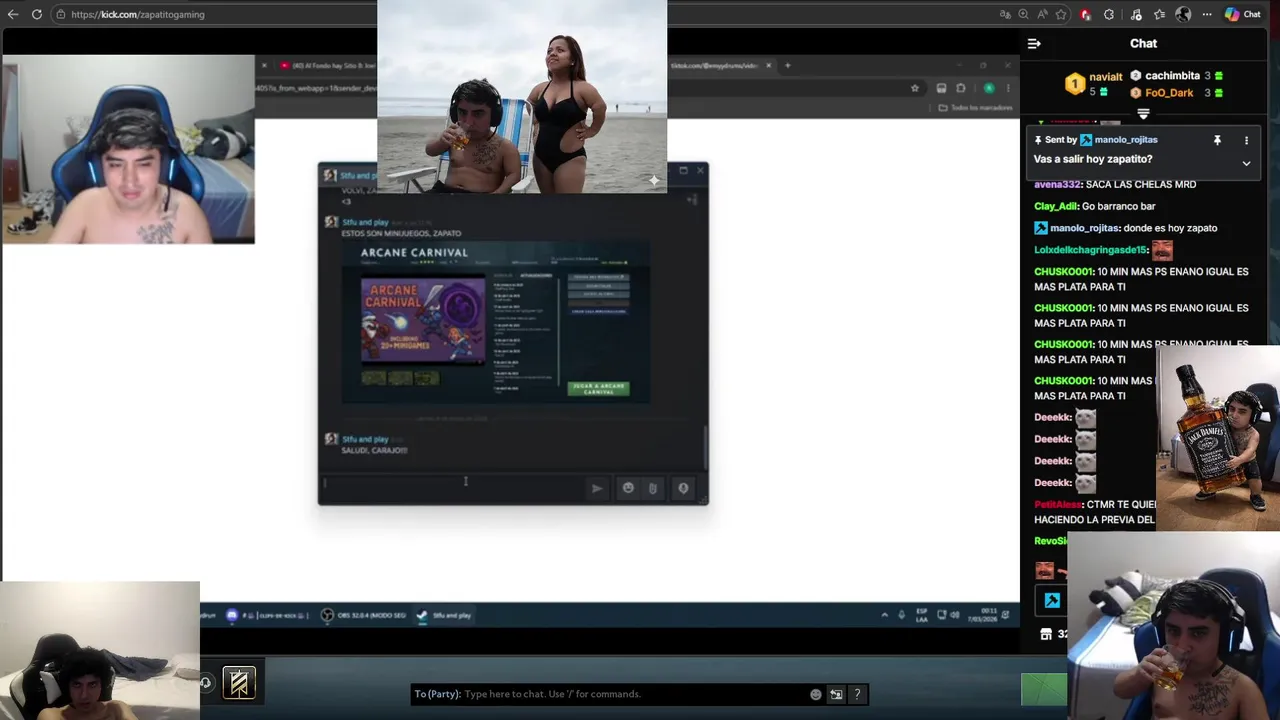The width and height of the screenshot is (1280, 720).
Task: Open pinned message three-dot options
Action: 1246,140
